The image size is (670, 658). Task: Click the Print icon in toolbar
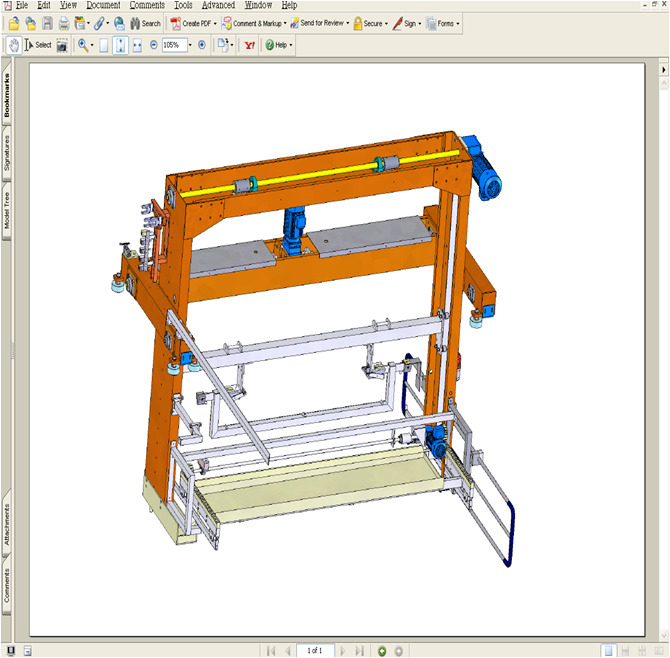click(64, 23)
